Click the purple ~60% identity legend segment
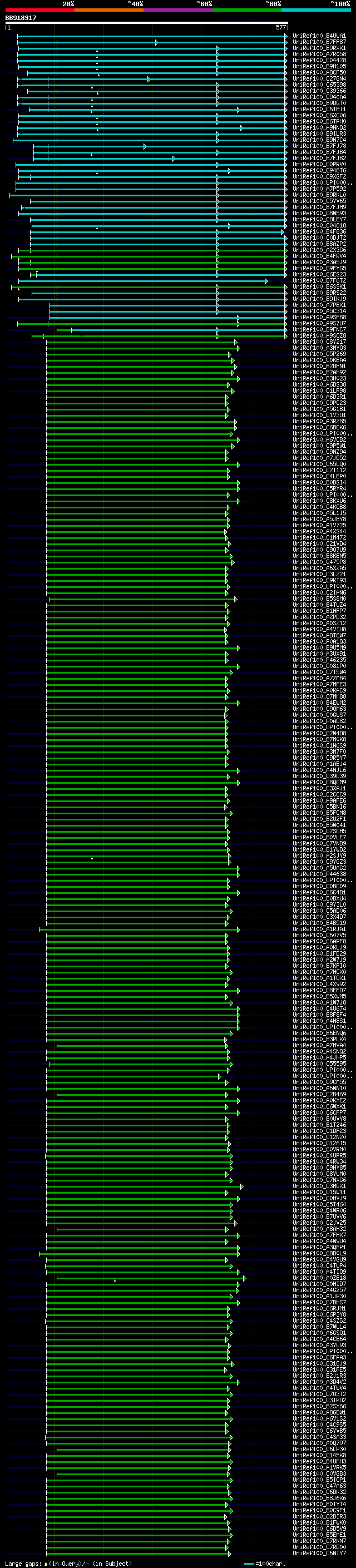This screenshot has width=356, height=1568. coord(179,10)
